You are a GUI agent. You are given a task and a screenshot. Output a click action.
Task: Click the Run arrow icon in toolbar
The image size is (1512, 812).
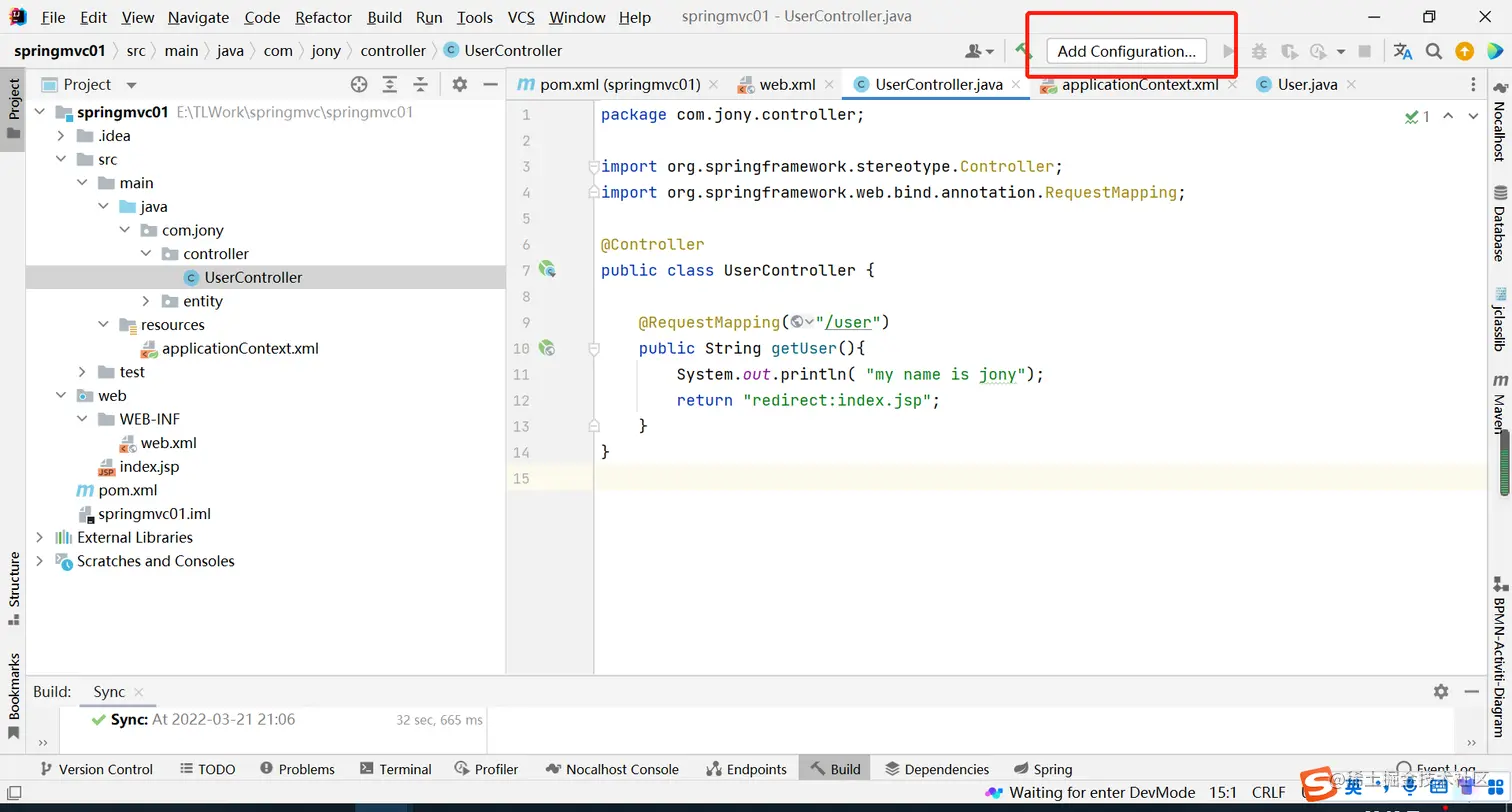[x=1229, y=51]
